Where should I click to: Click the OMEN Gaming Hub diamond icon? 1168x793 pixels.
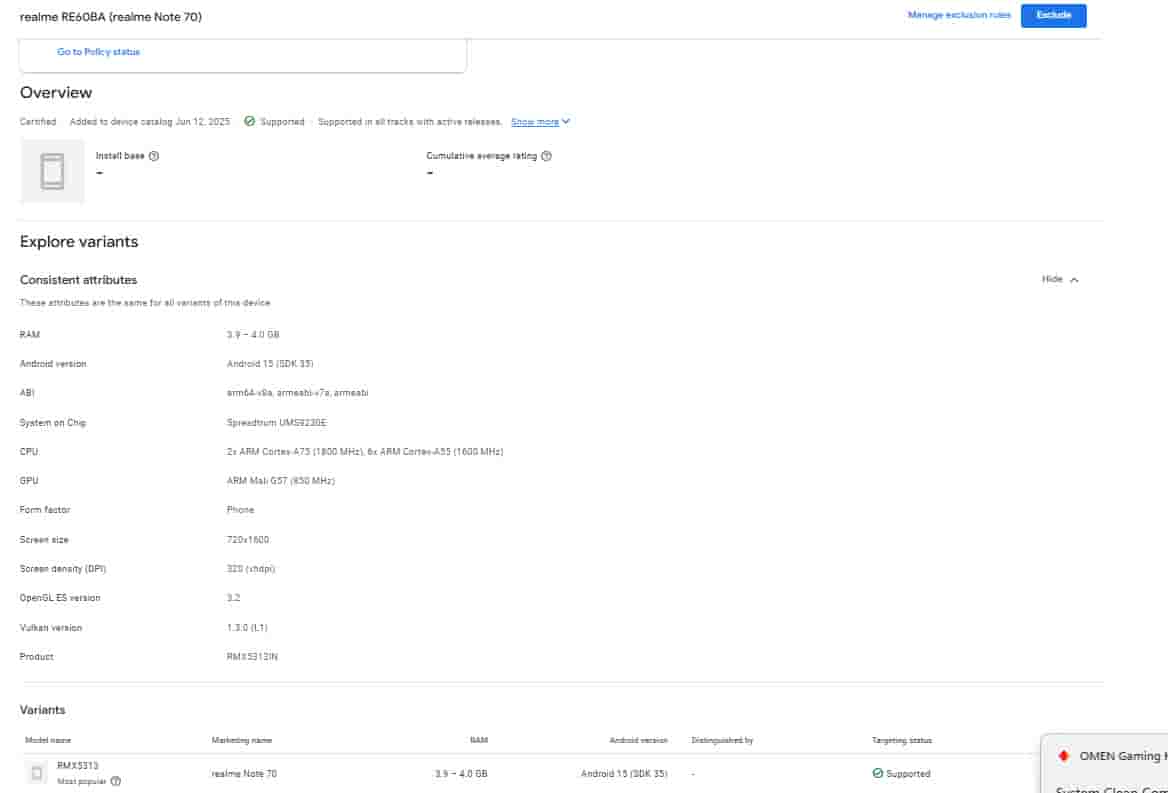coord(1063,757)
